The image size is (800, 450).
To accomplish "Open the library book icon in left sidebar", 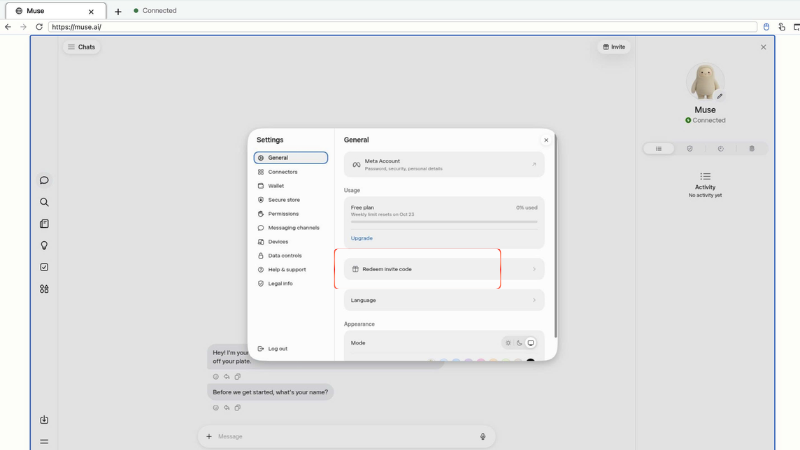I will [44, 223].
